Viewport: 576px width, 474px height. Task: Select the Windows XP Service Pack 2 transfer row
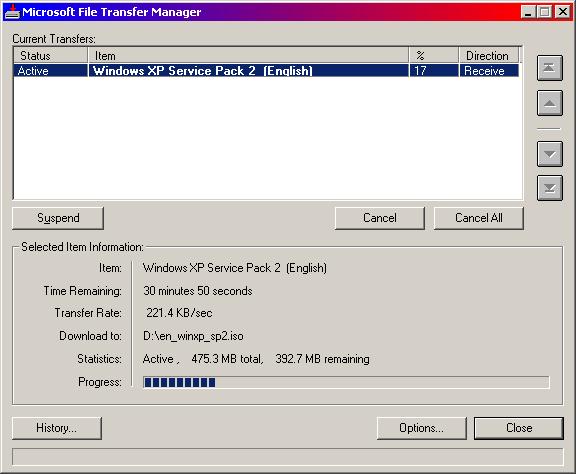[x=266, y=71]
